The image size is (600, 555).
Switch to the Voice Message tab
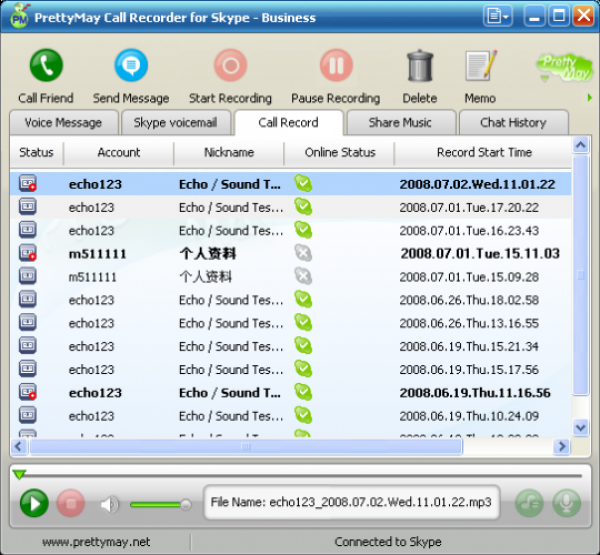64,122
